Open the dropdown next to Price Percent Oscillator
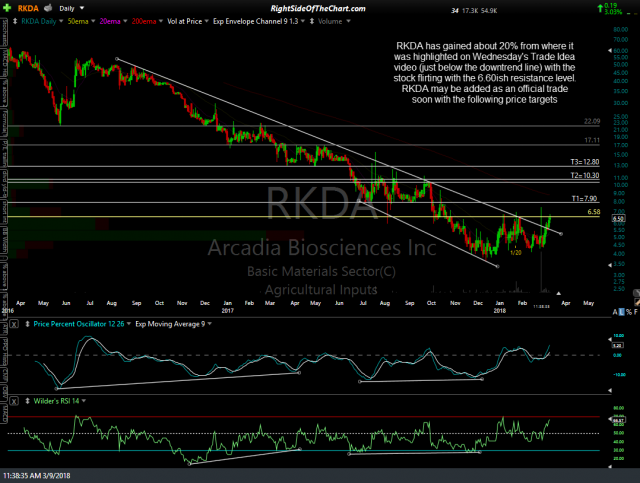This screenshot has width=640, height=483. click(129, 324)
